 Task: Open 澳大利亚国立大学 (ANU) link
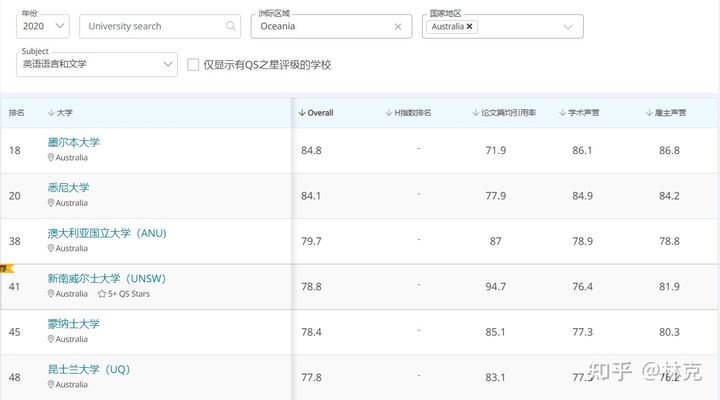(107, 233)
